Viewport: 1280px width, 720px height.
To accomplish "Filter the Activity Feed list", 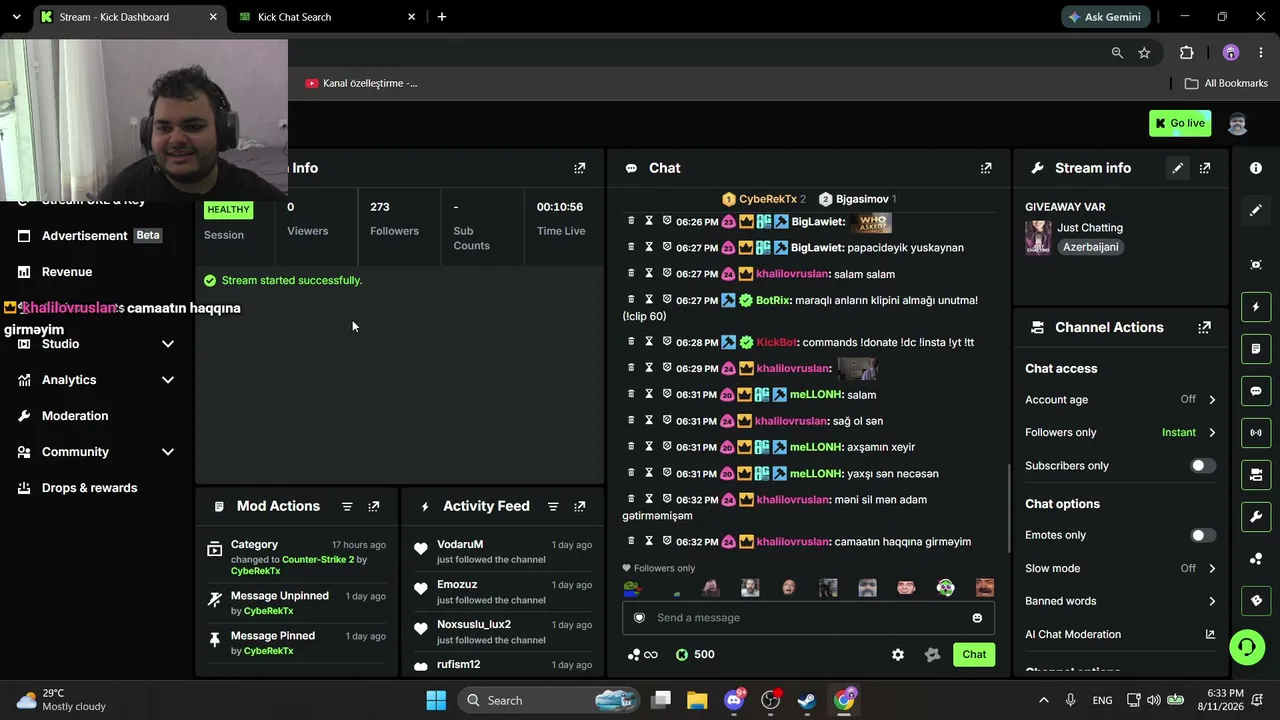I will click(553, 506).
